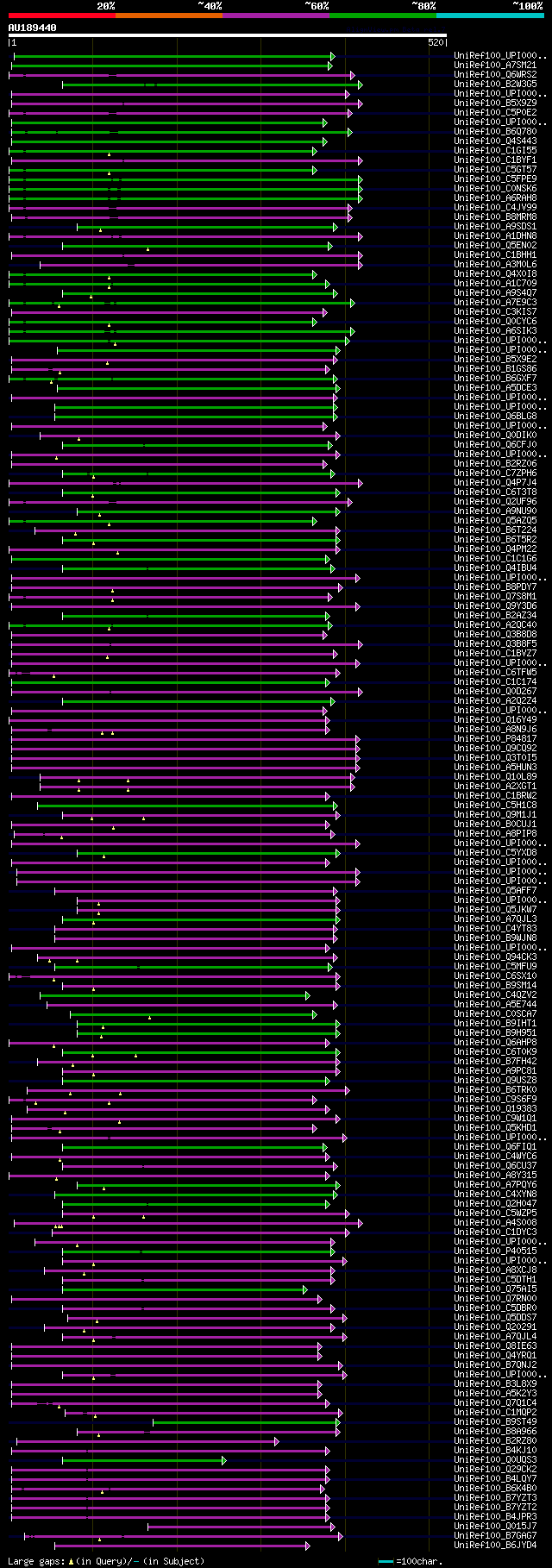Screen dimensions: 552x1568
Task: Select the UniRef100_A7E9C3 label
Action: pos(495,303)
